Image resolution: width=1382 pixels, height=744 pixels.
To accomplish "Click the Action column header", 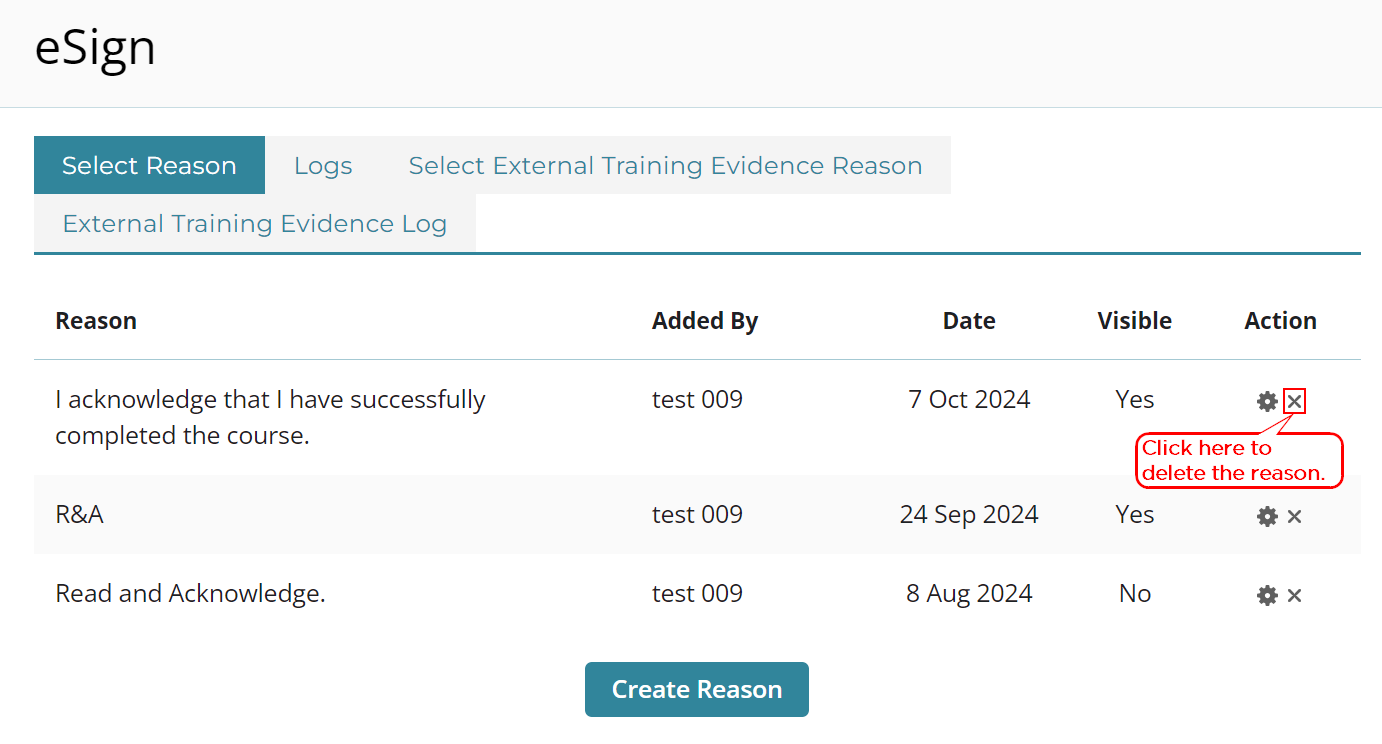I will pyautogui.click(x=1281, y=321).
